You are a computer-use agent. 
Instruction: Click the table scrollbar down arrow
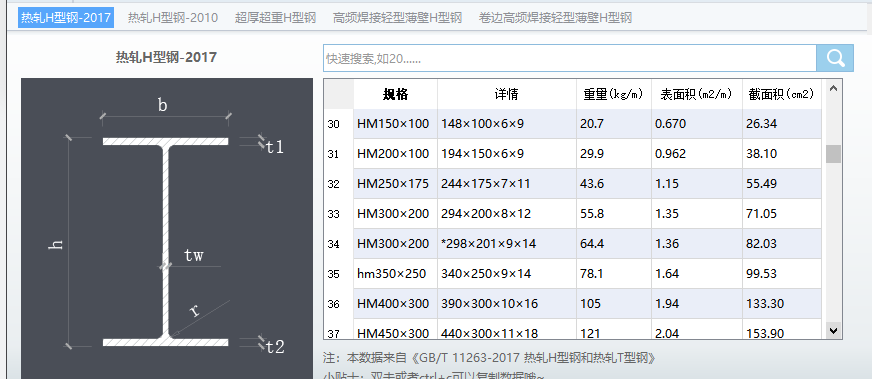coord(833,331)
